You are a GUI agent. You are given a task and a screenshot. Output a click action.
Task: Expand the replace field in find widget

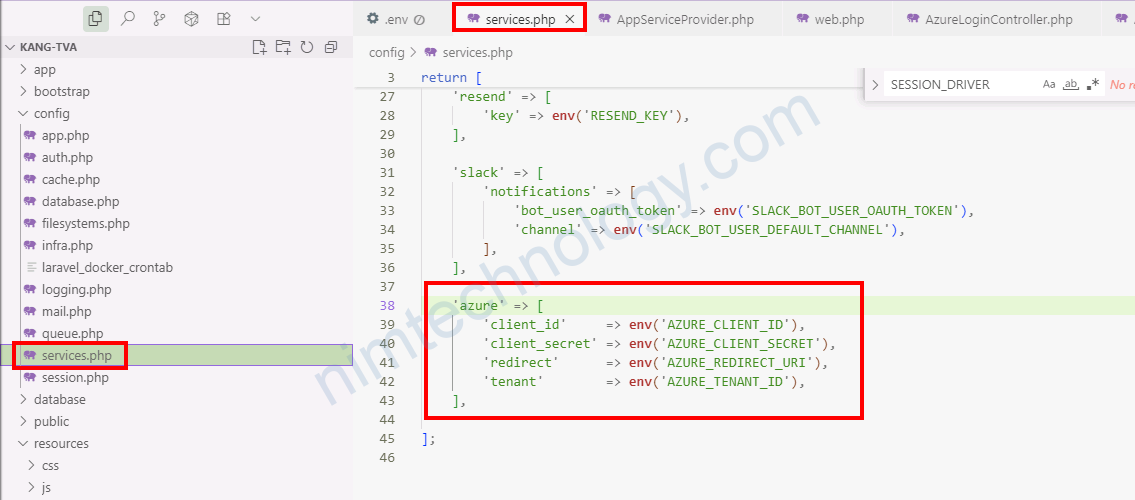875,85
